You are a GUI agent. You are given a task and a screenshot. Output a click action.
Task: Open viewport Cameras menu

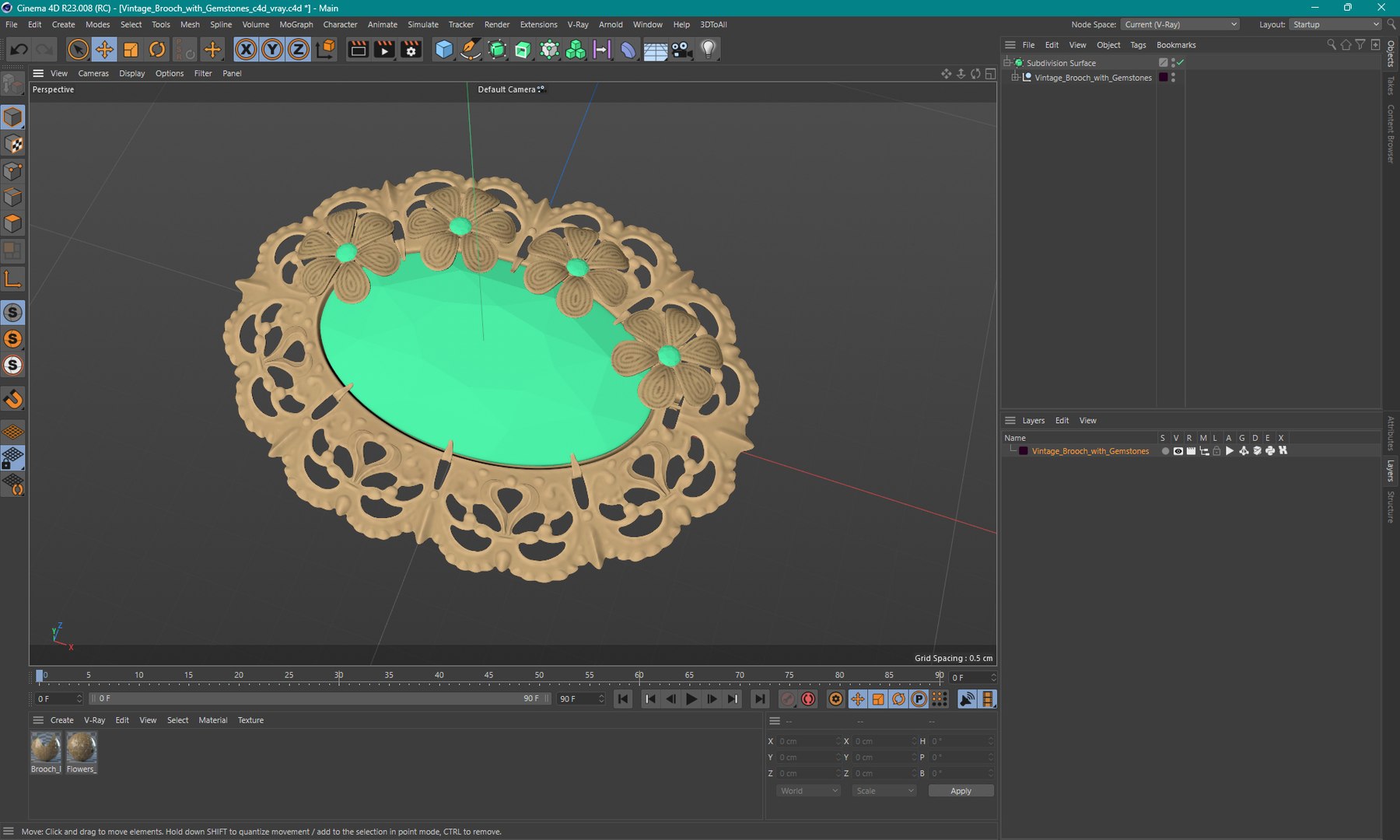click(93, 73)
